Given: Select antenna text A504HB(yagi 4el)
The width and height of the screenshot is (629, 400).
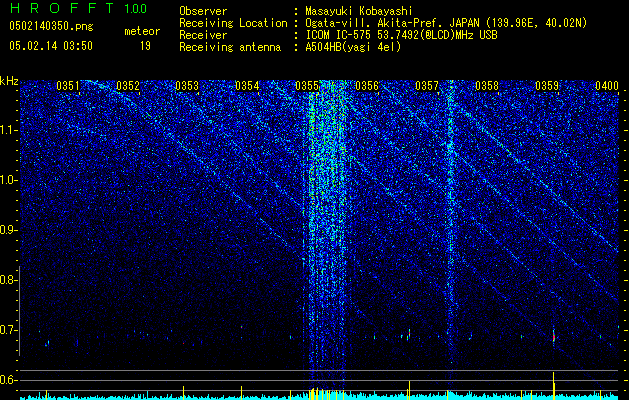Looking at the screenshot, I should 353,47.
